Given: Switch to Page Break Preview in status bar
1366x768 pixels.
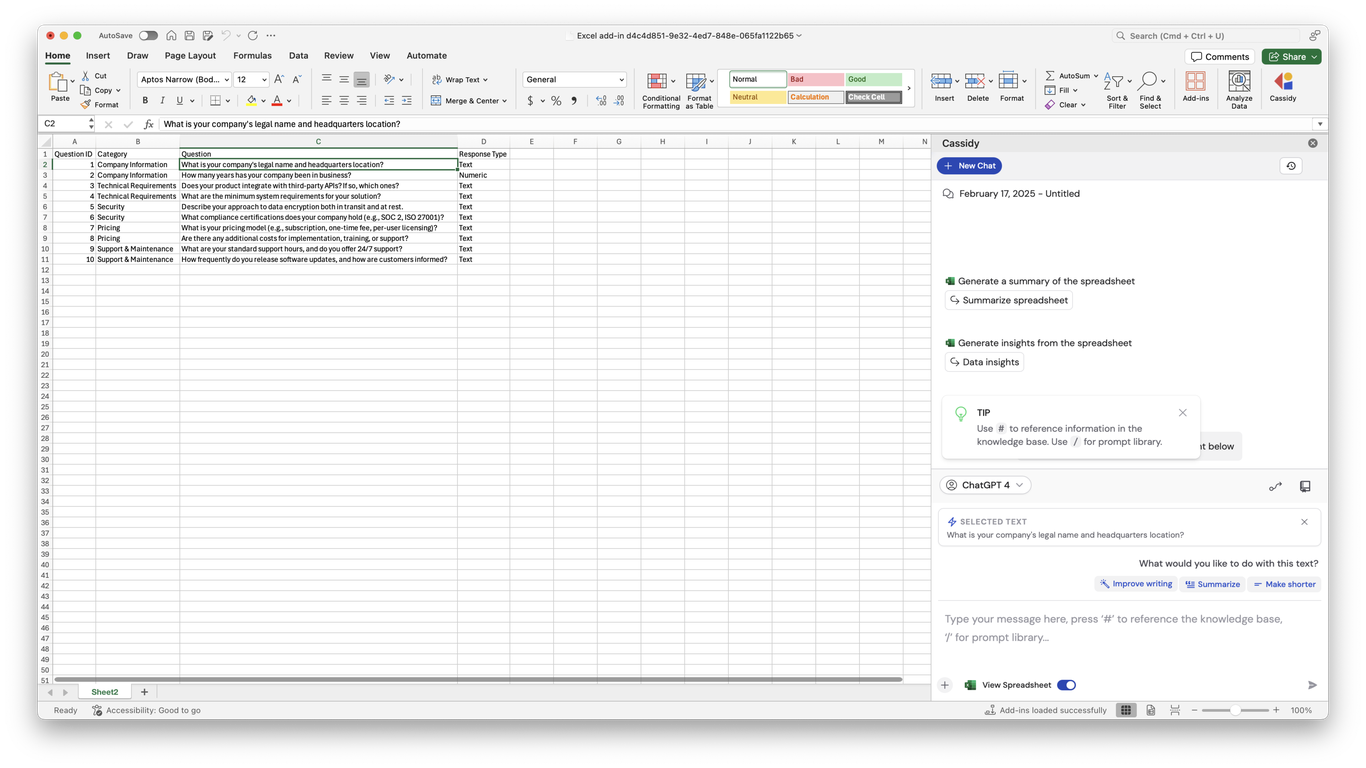Looking at the screenshot, I should 1175,710.
